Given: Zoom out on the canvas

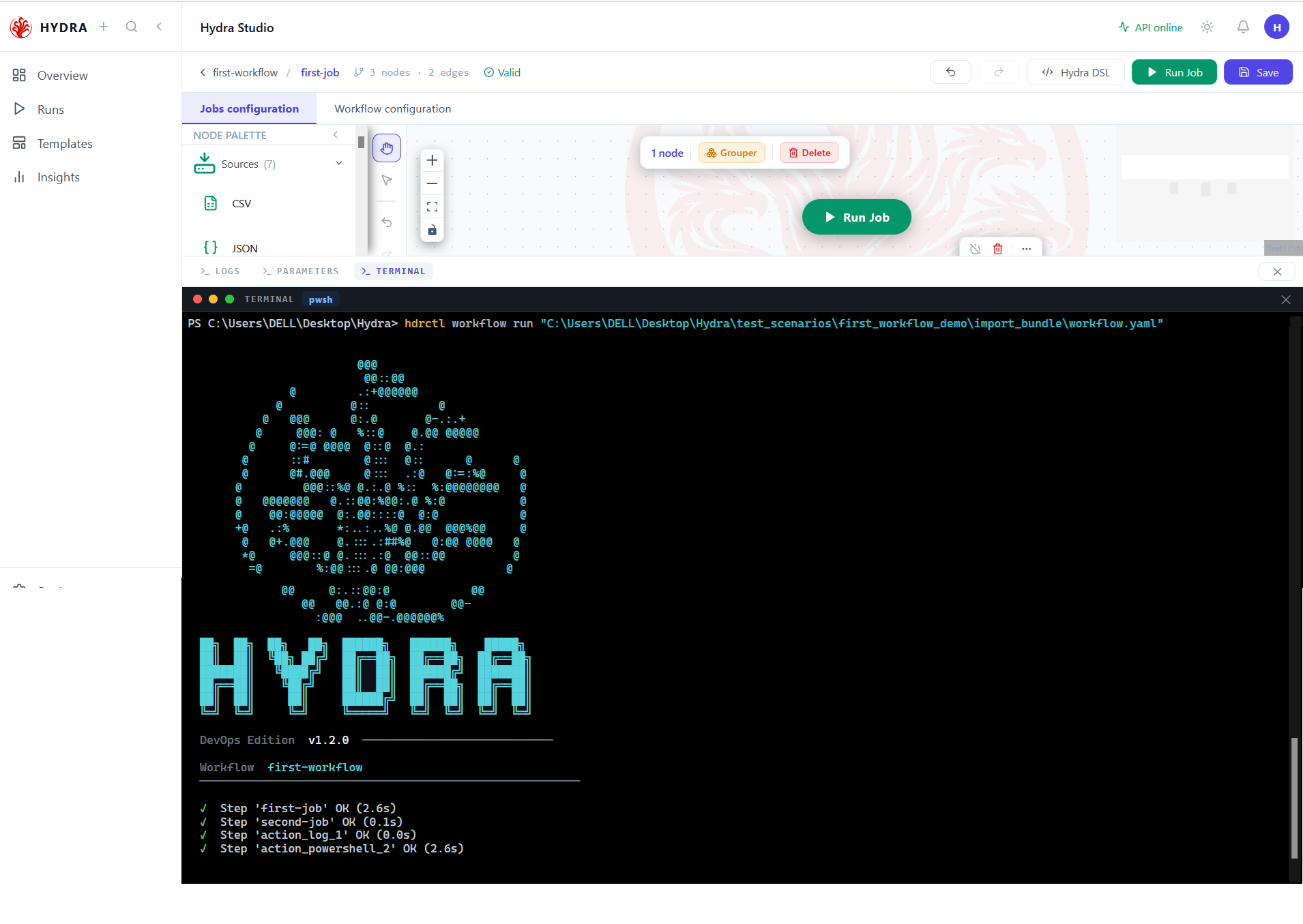Looking at the screenshot, I should click(x=432, y=183).
